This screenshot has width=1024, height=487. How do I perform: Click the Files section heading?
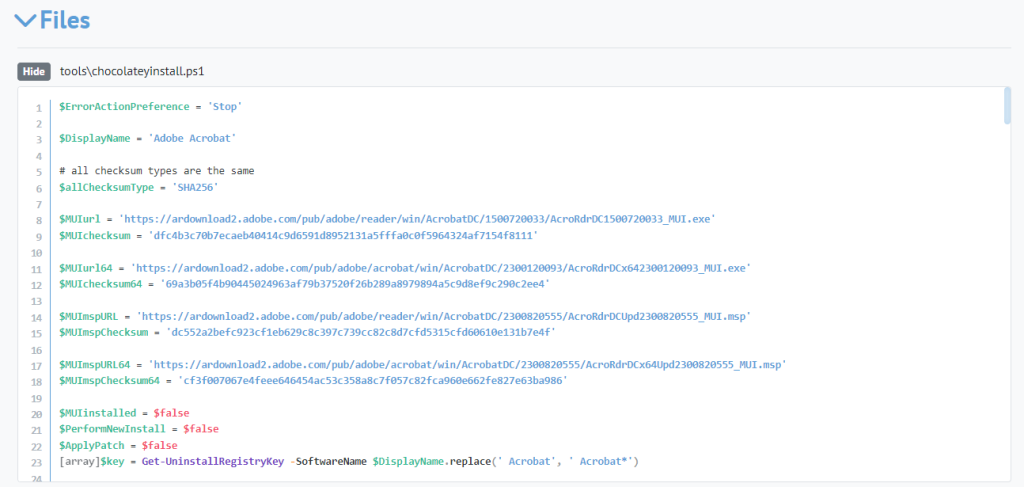tap(65, 20)
